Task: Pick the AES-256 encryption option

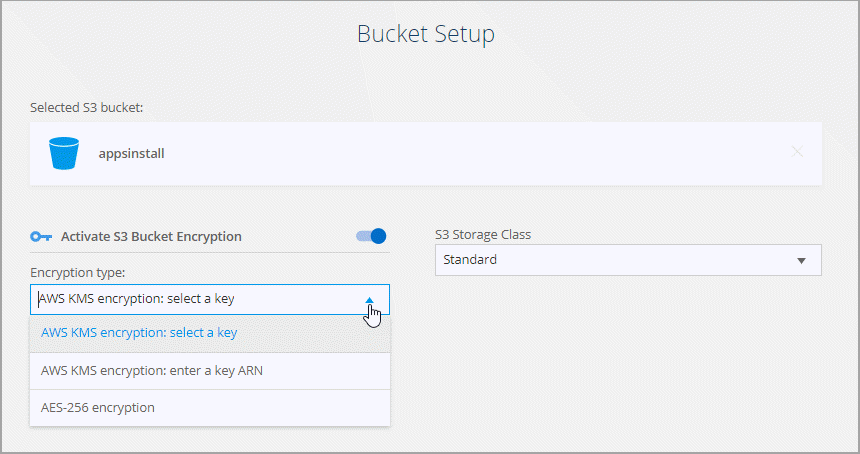Action: click(98, 407)
